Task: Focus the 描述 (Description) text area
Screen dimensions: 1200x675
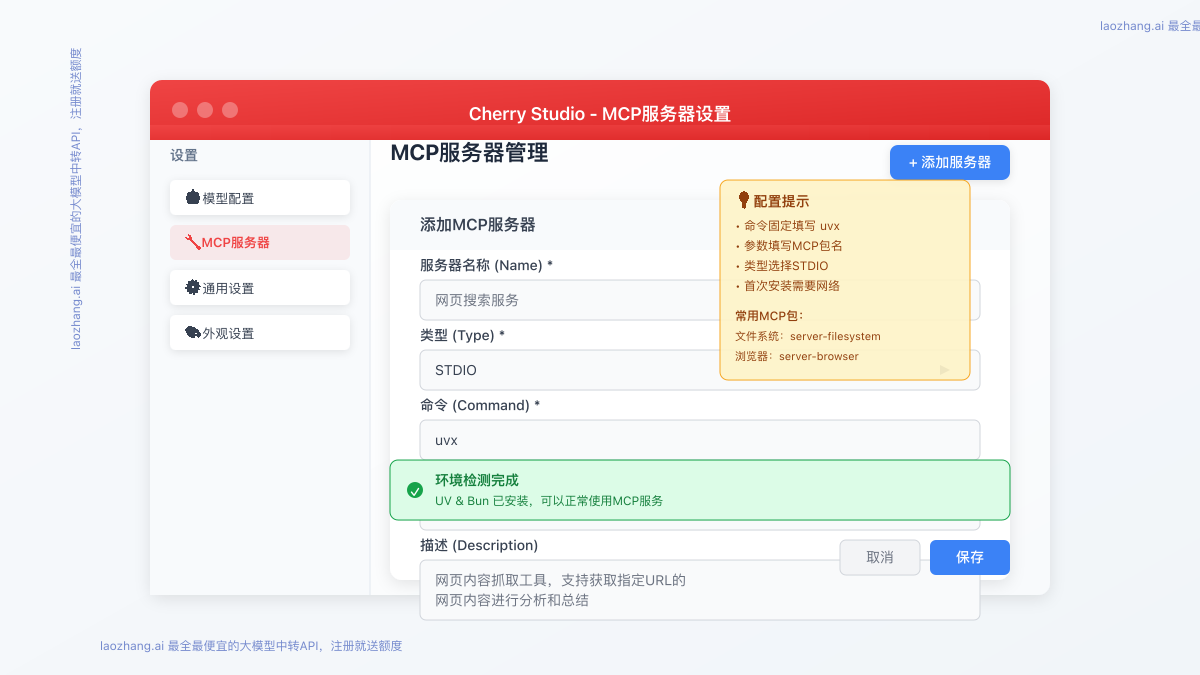Action: click(700, 590)
